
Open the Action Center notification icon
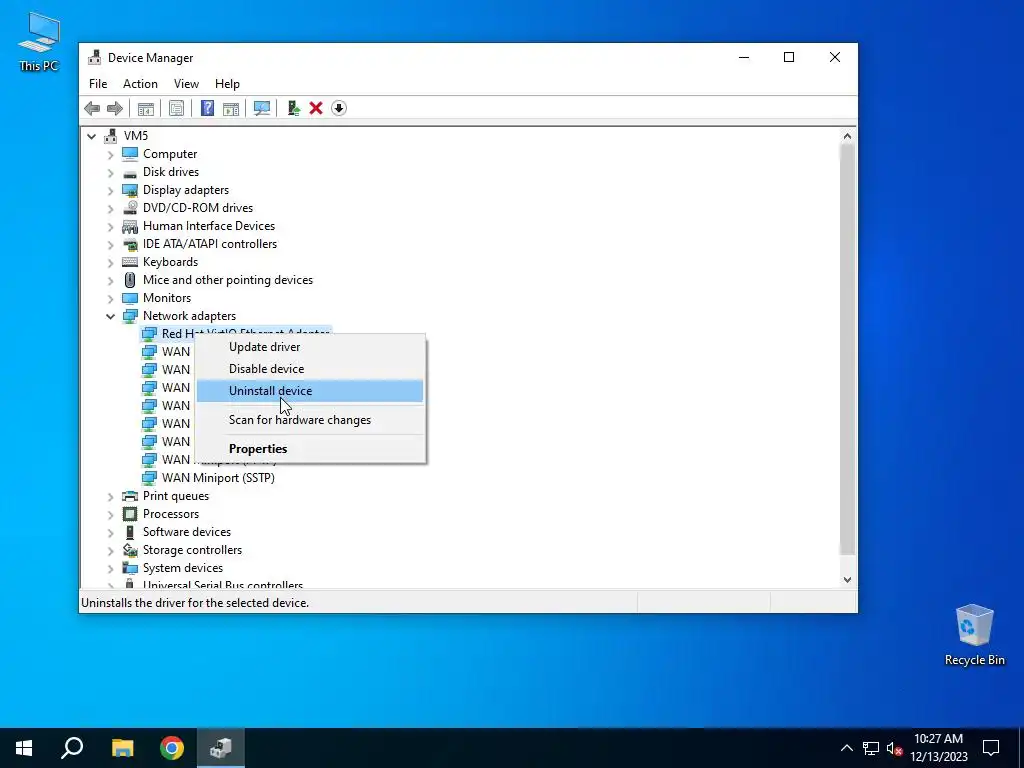[991, 748]
